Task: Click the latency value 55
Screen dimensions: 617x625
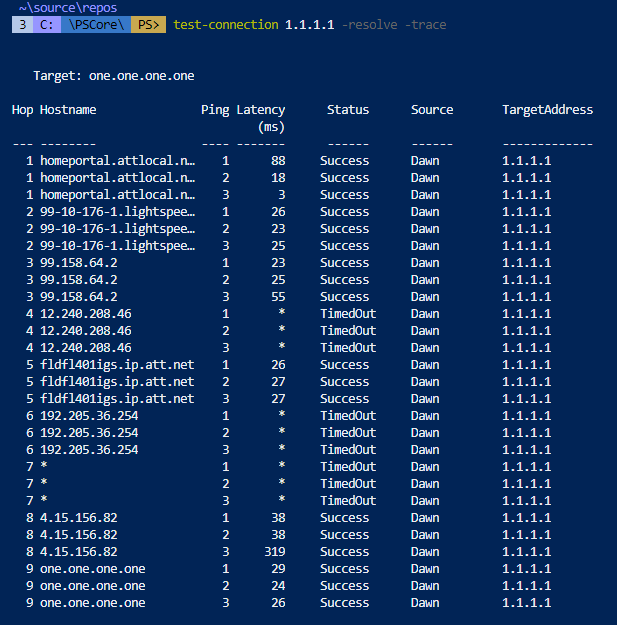Action: tap(278, 297)
